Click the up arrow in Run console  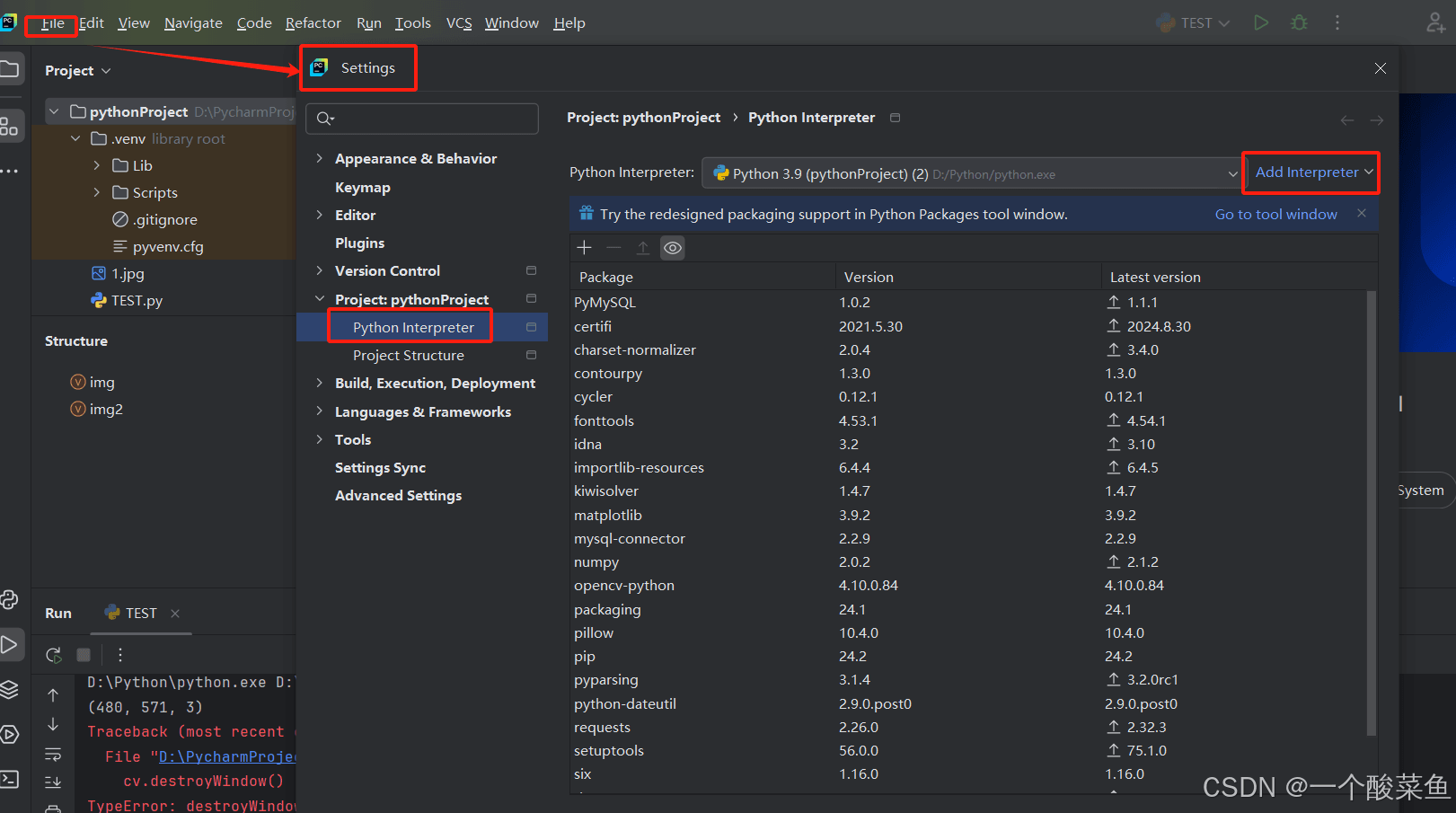53,694
